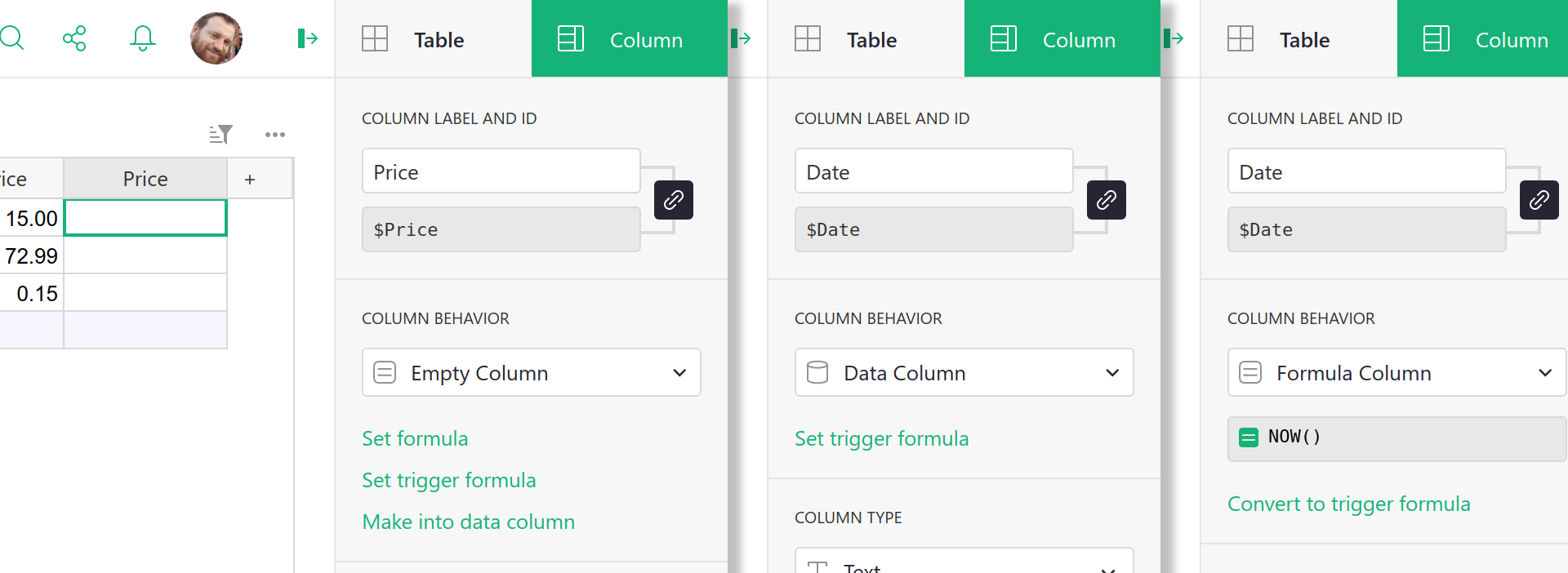
Task: Open the share icon menu
Action: pyautogui.click(x=74, y=38)
